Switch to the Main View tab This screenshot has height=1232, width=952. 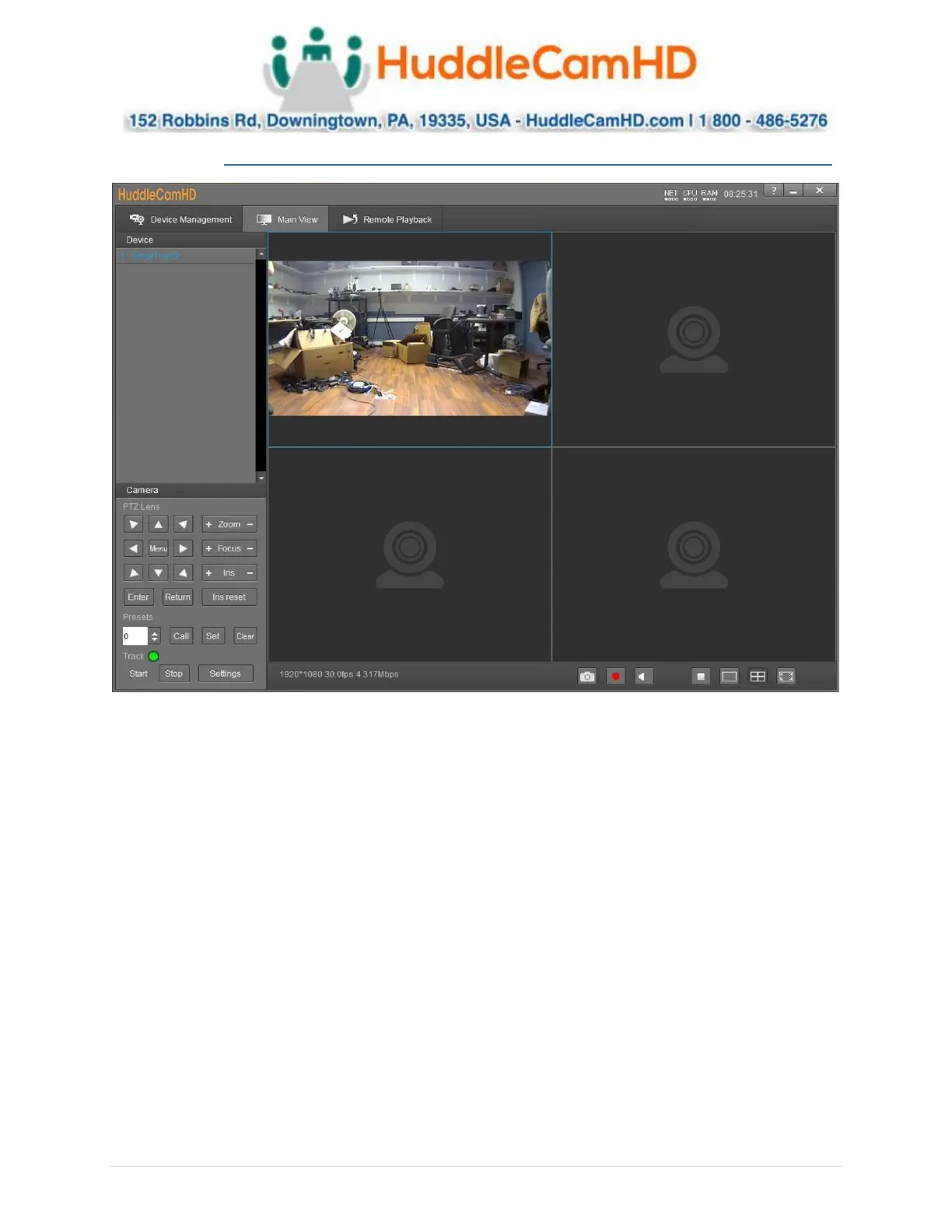286,219
